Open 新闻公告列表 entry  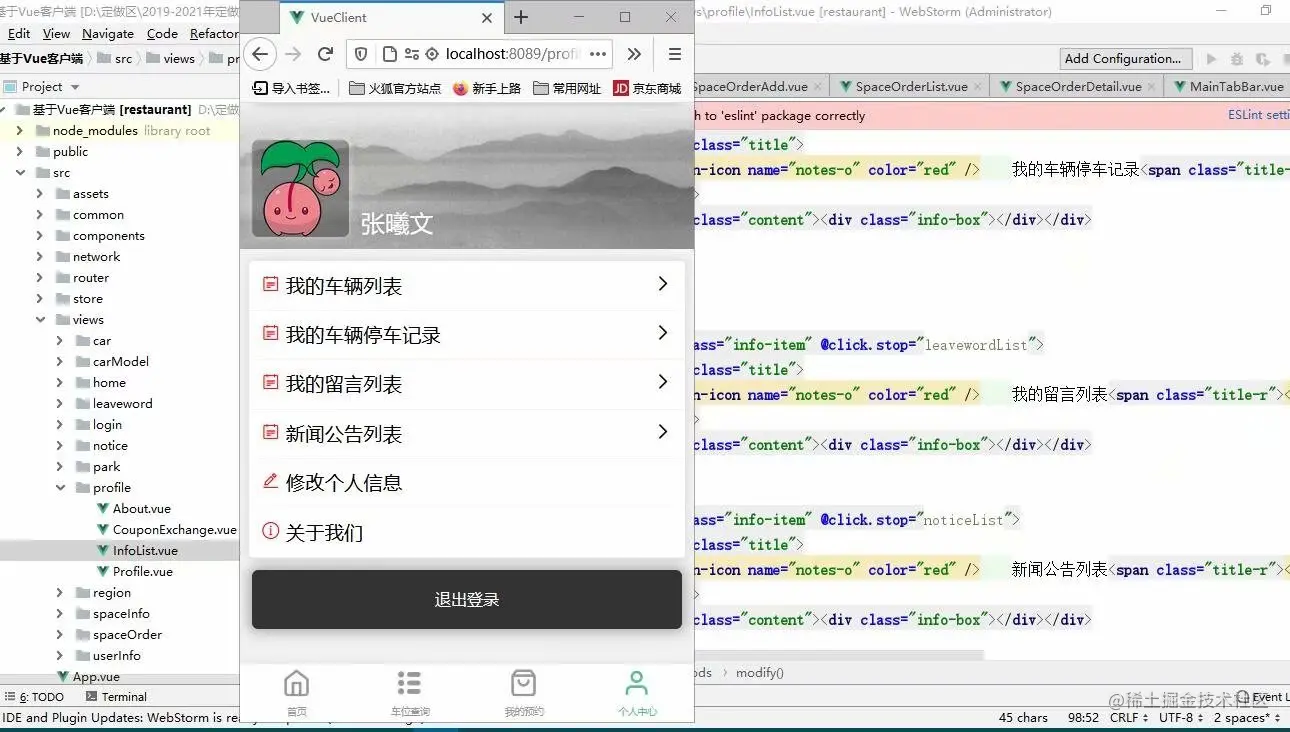467,433
